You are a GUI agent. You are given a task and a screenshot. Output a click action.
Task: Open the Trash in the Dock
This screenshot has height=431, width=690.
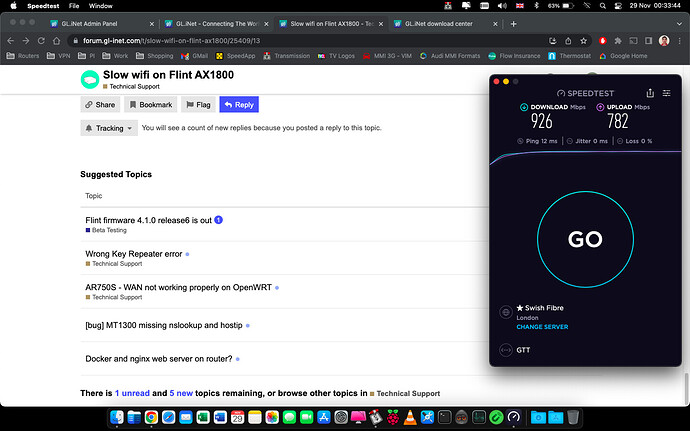pyautogui.click(x=573, y=416)
